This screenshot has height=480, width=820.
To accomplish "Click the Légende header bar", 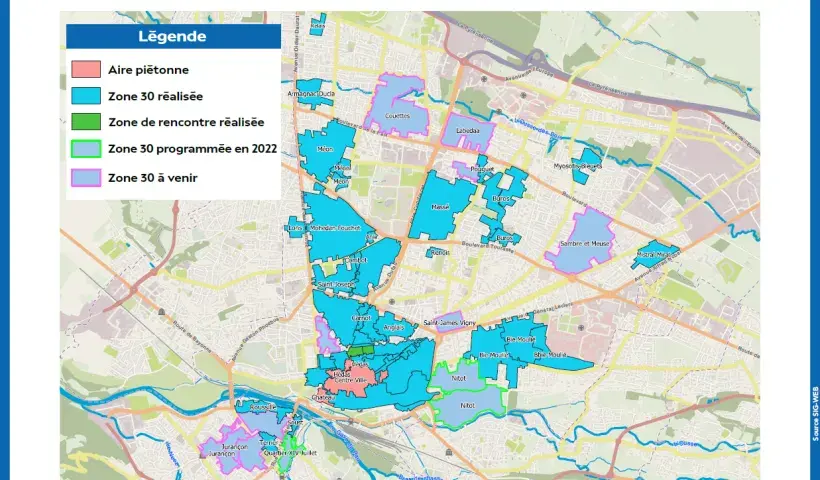I will pyautogui.click(x=173, y=37).
